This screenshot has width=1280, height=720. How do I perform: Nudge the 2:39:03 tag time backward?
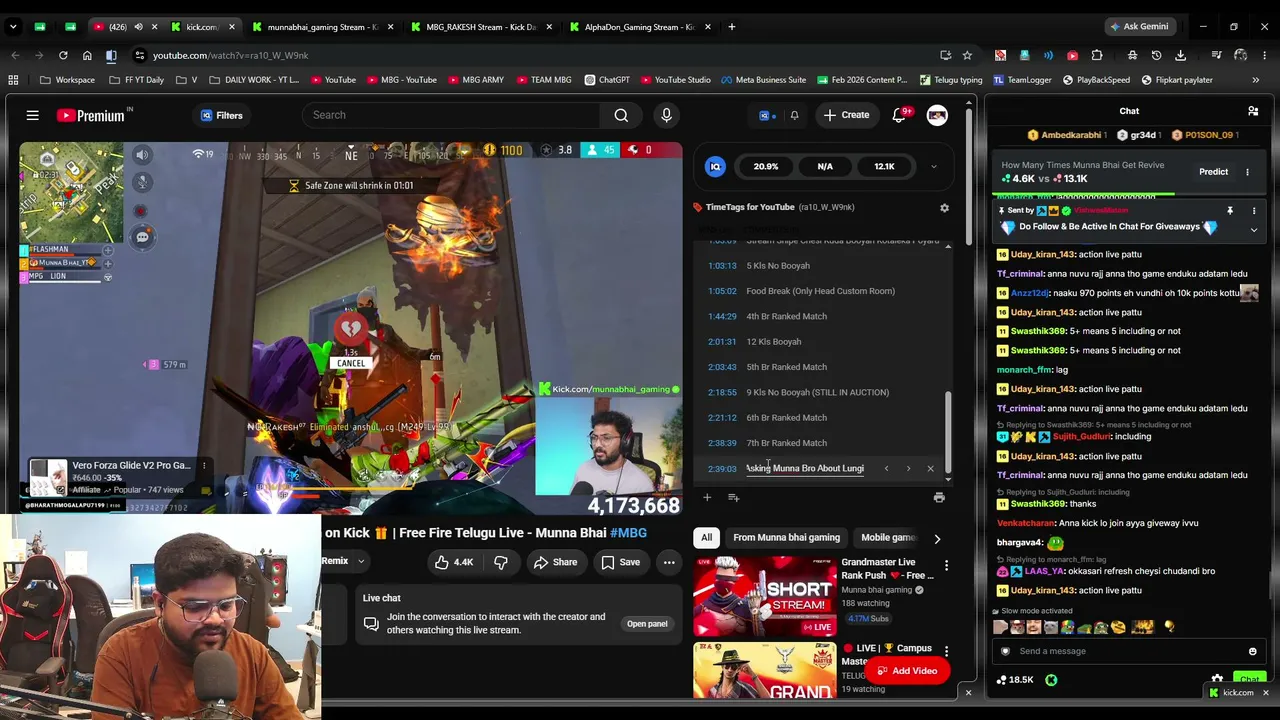886,468
